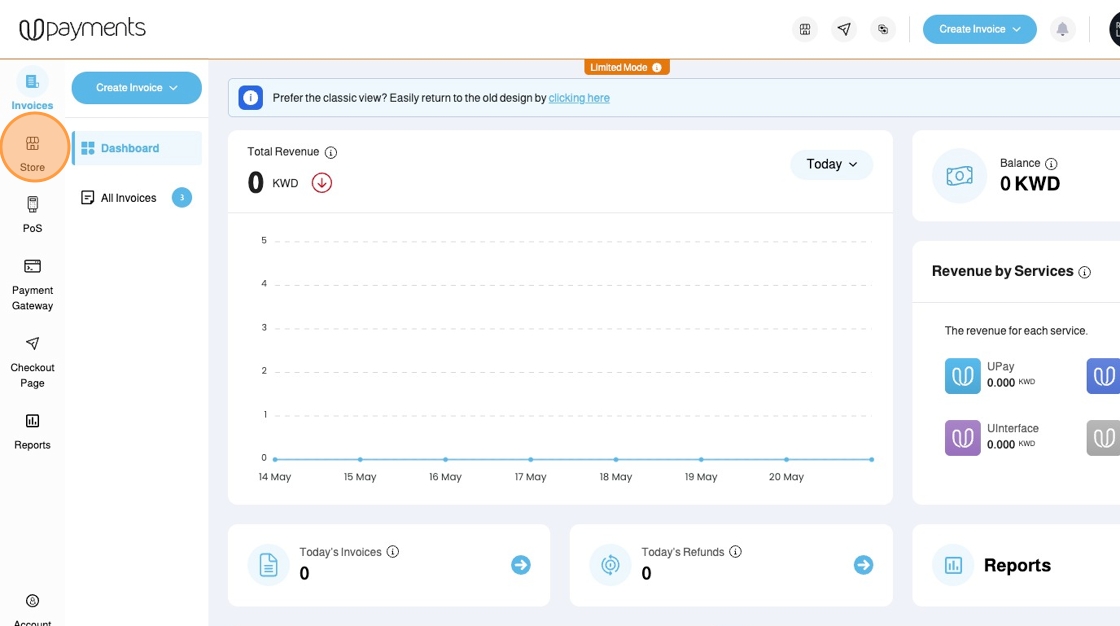Open the Store section in sidebar
The width and height of the screenshot is (1120, 626).
pyautogui.click(x=32, y=153)
